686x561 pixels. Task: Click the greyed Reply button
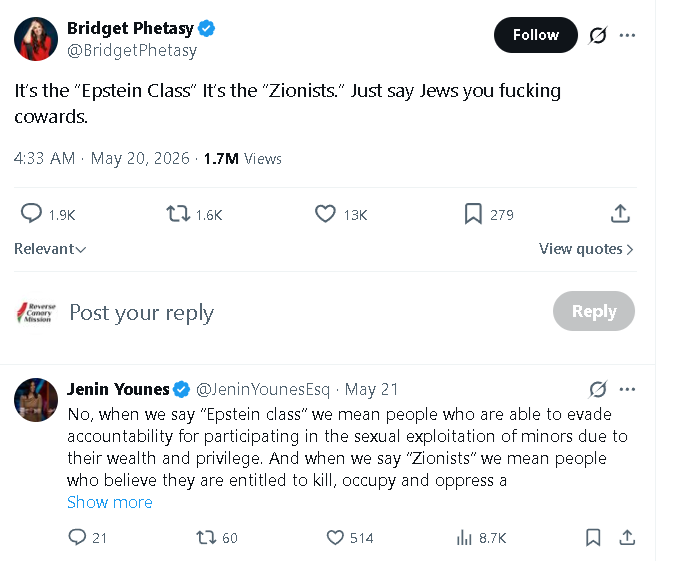click(594, 311)
